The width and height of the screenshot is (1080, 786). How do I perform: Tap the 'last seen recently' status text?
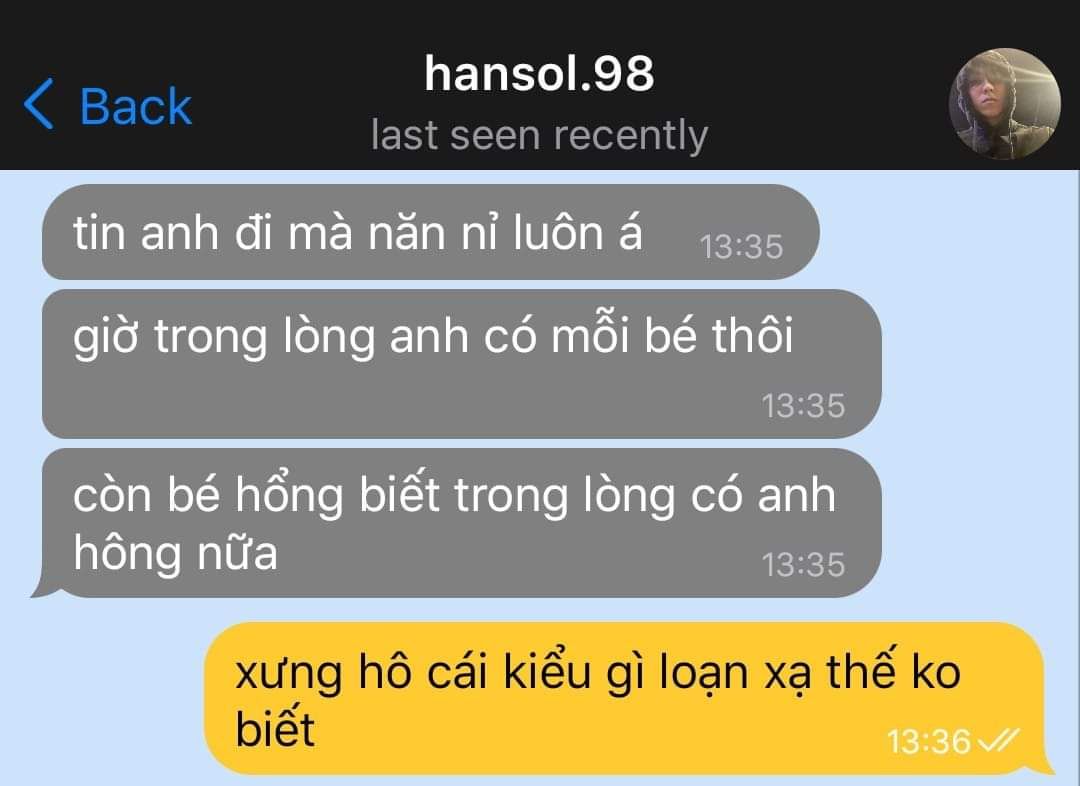tap(539, 135)
